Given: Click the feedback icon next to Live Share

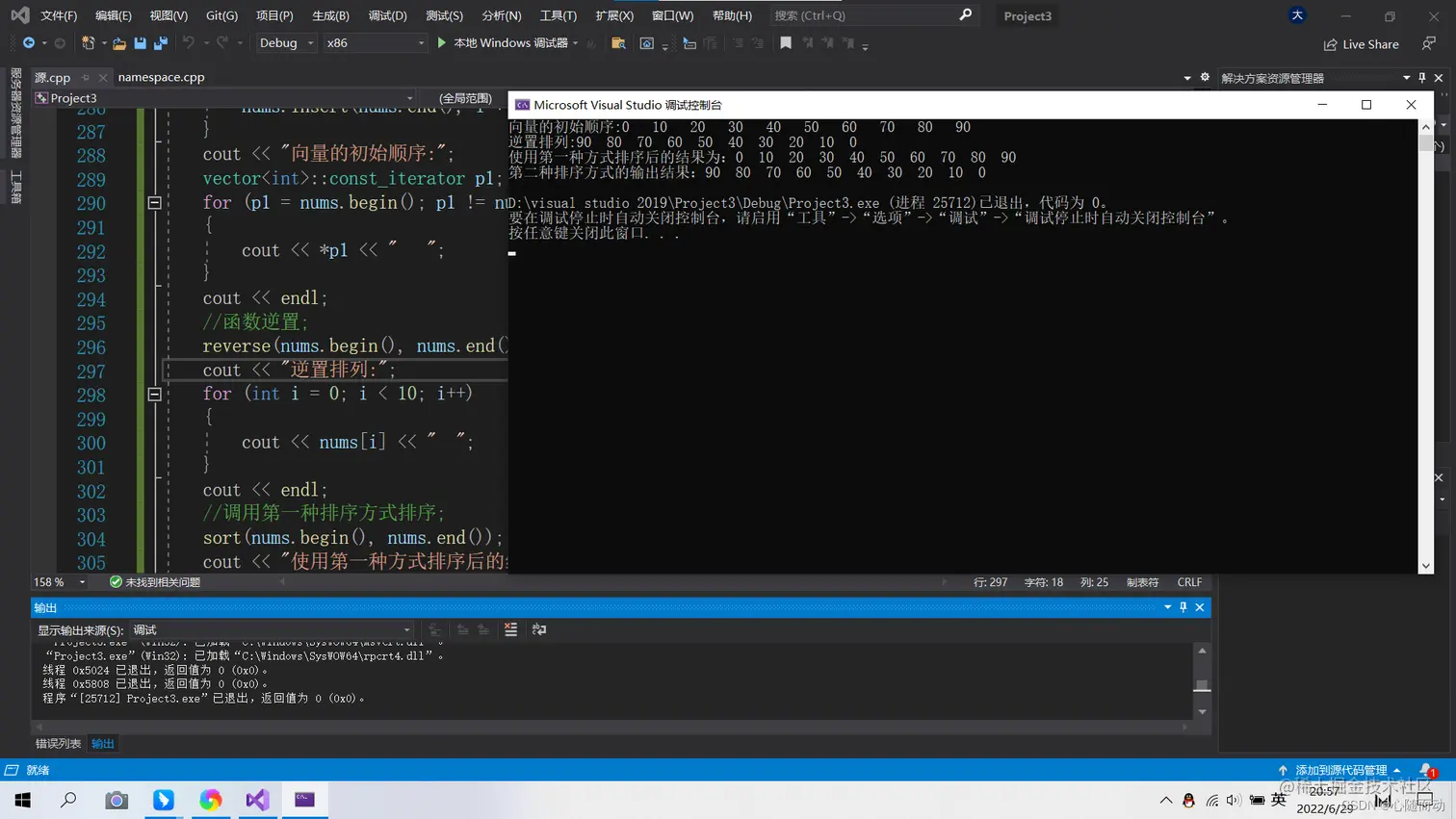Looking at the screenshot, I should (x=1429, y=44).
